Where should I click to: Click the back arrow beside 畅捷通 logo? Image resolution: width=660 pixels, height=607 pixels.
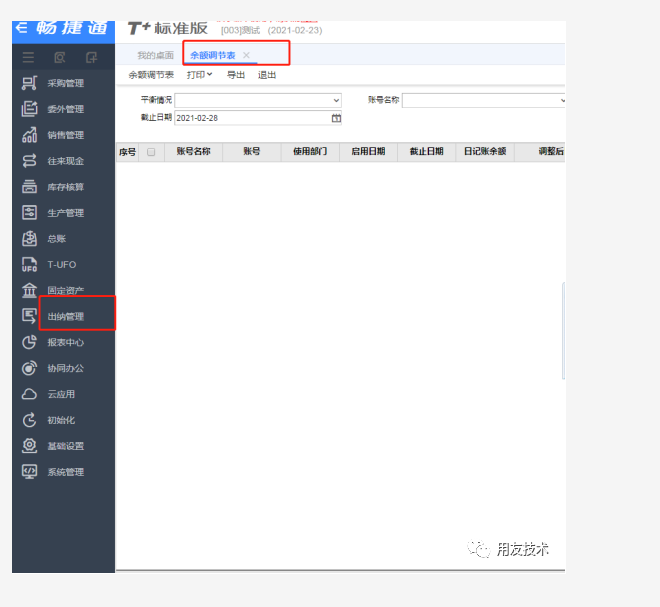[x=21, y=28]
